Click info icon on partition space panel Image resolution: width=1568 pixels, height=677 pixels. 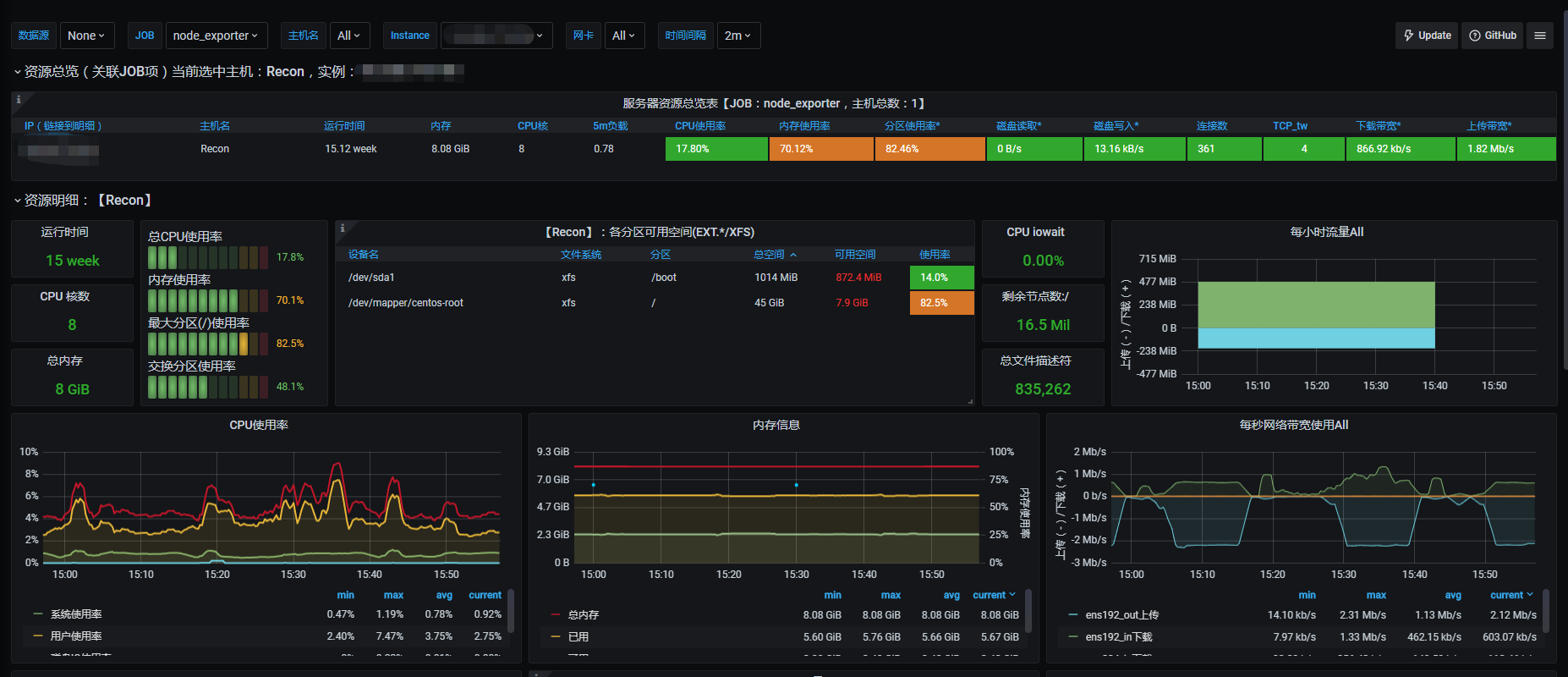343,228
